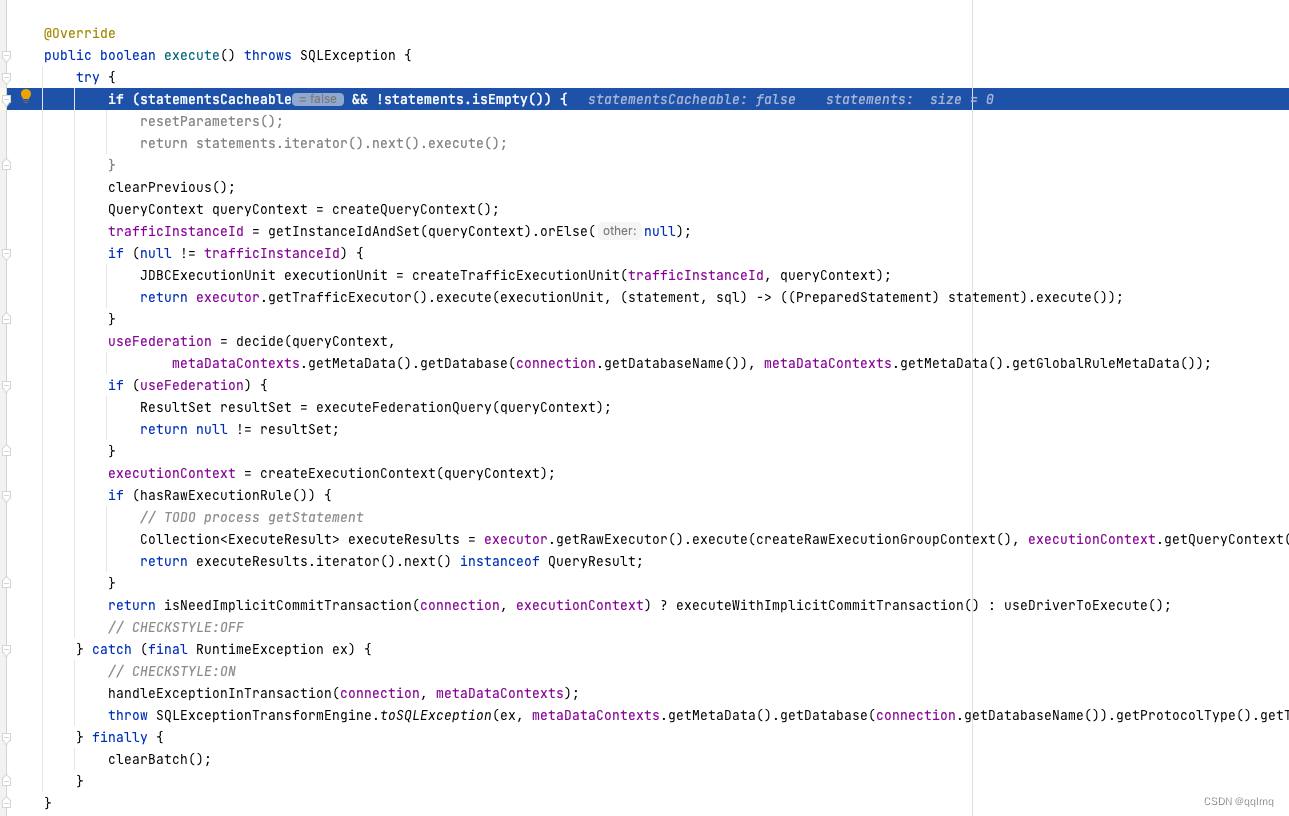Toggle a breakpoint on the clearPrevious() line
1289x816 pixels.
click(25, 187)
